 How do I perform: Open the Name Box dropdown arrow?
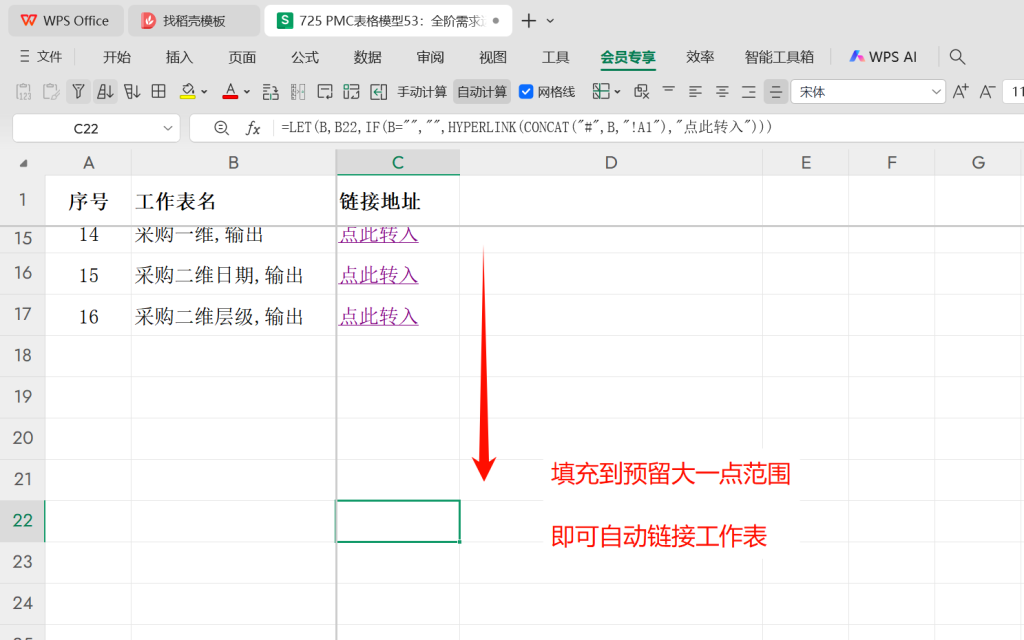click(168, 128)
